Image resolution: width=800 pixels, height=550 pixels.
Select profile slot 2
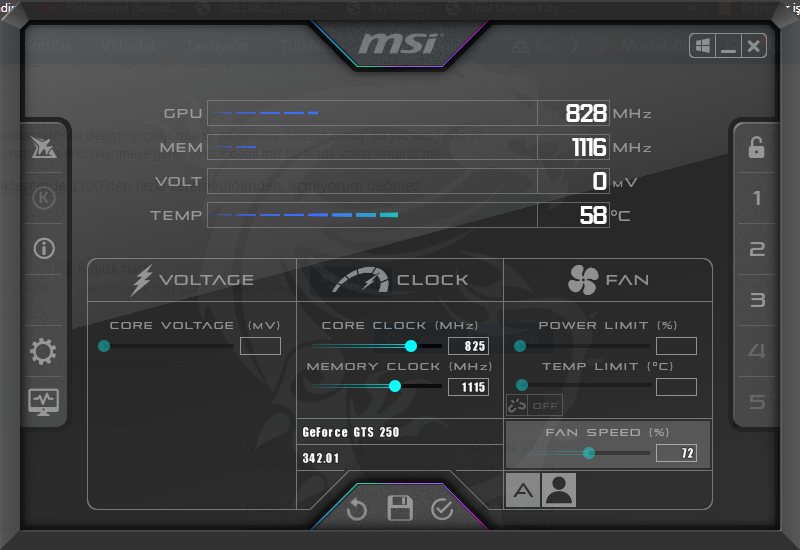(757, 249)
